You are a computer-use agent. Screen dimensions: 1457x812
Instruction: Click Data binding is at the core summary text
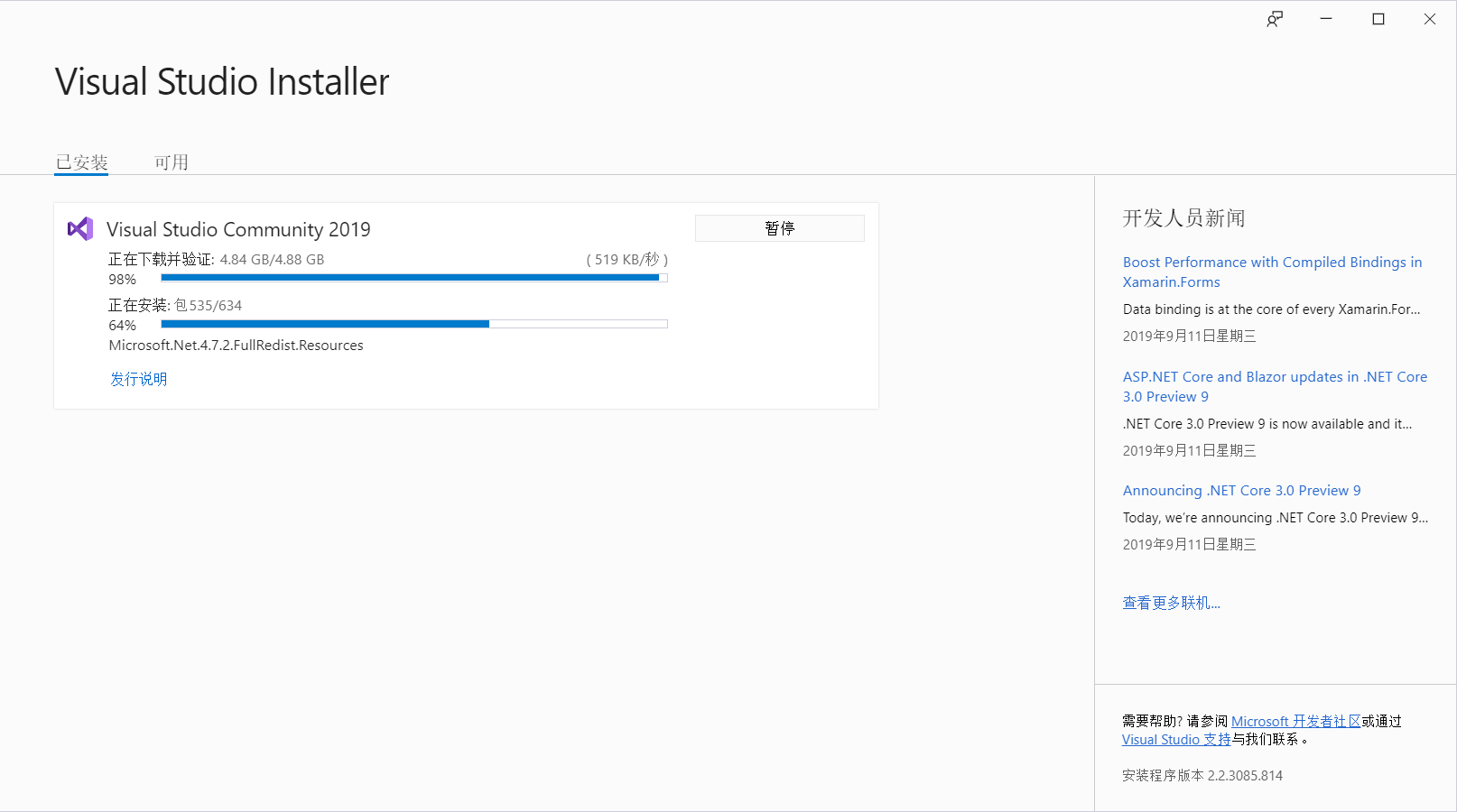coord(1271,309)
